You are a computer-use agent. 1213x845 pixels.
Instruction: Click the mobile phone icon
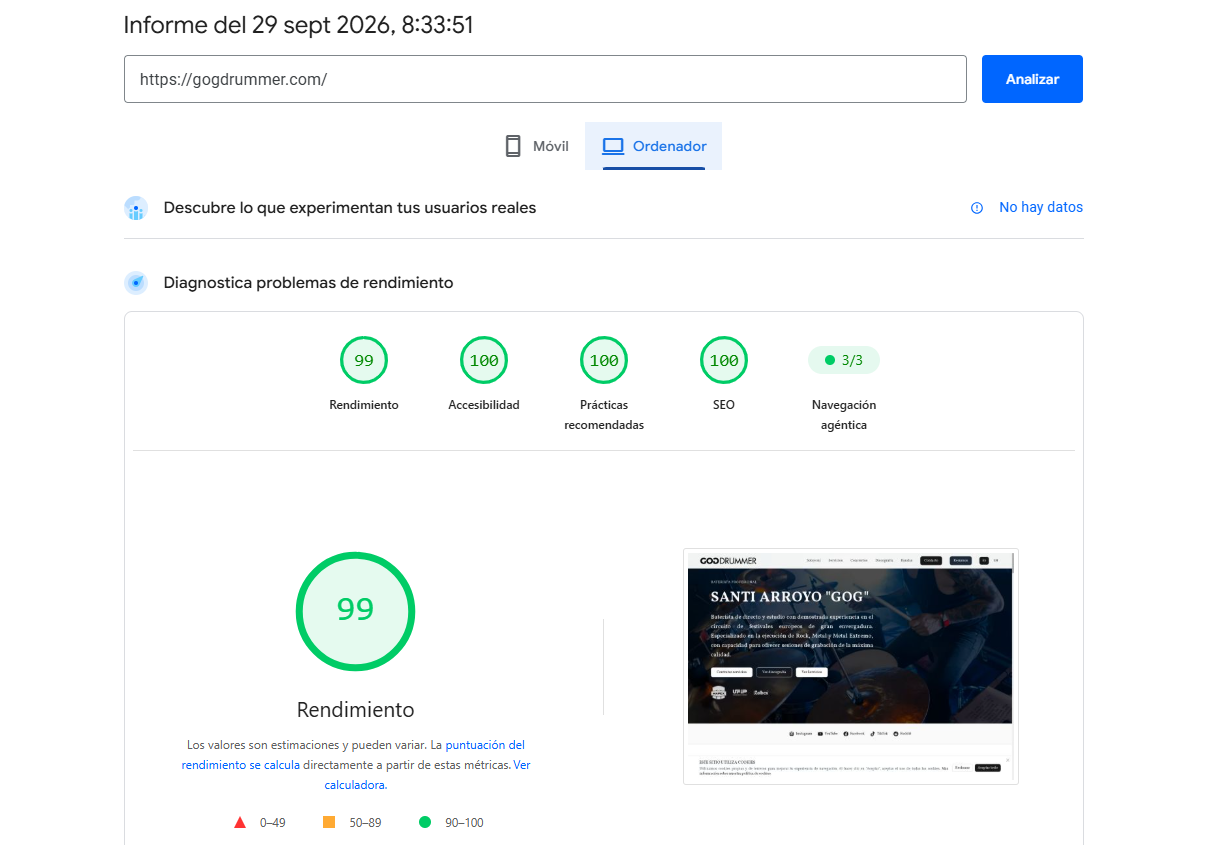(513, 146)
